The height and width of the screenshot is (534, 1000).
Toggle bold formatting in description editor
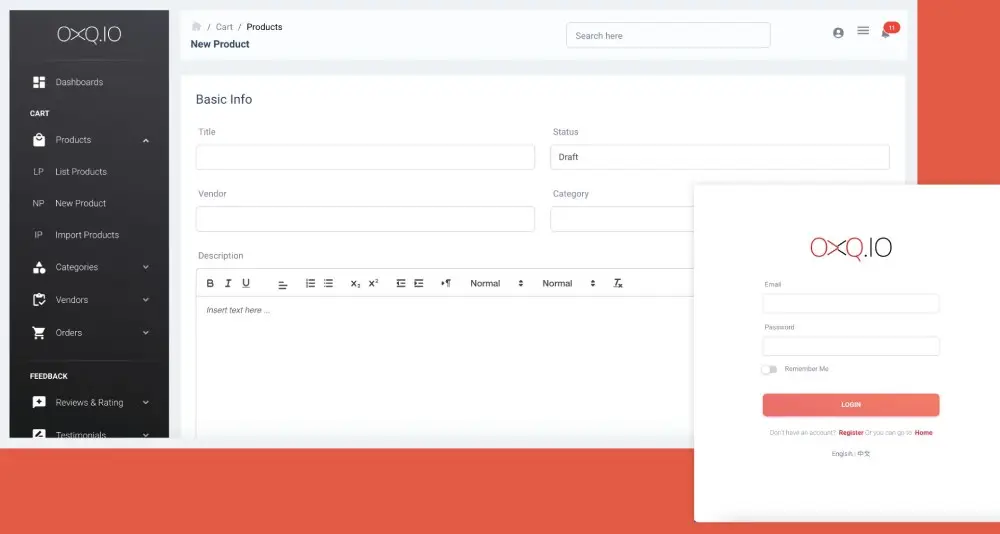coord(210,283)
